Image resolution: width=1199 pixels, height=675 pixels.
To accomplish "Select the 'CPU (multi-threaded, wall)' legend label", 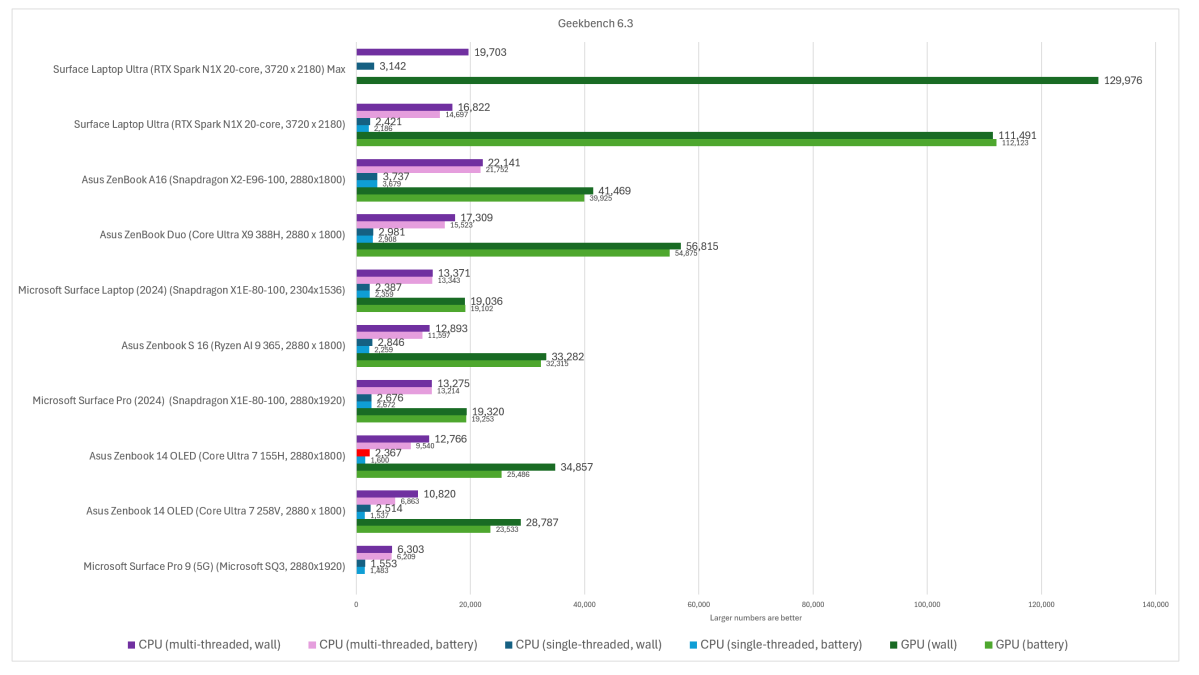I will pyautogui.click(x=210, y=644).
